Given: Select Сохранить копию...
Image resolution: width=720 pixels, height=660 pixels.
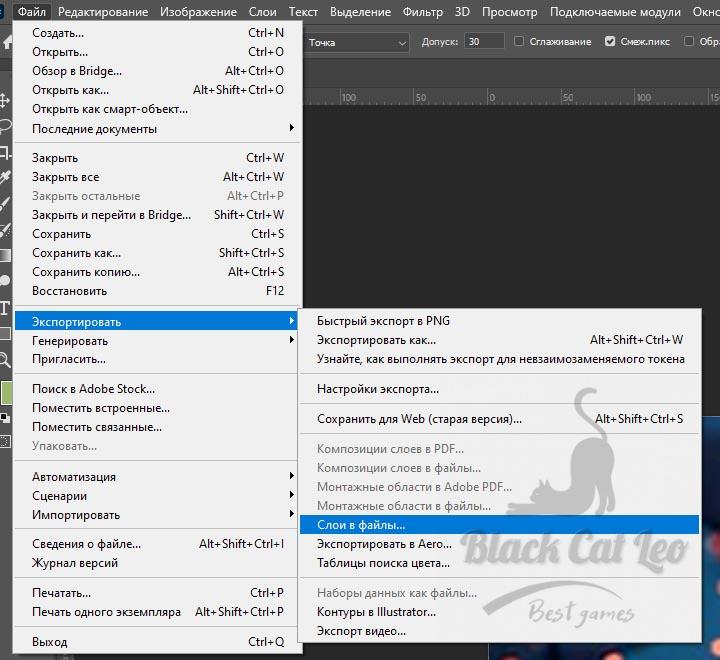Looking at the screenshot, I should 157,272.
